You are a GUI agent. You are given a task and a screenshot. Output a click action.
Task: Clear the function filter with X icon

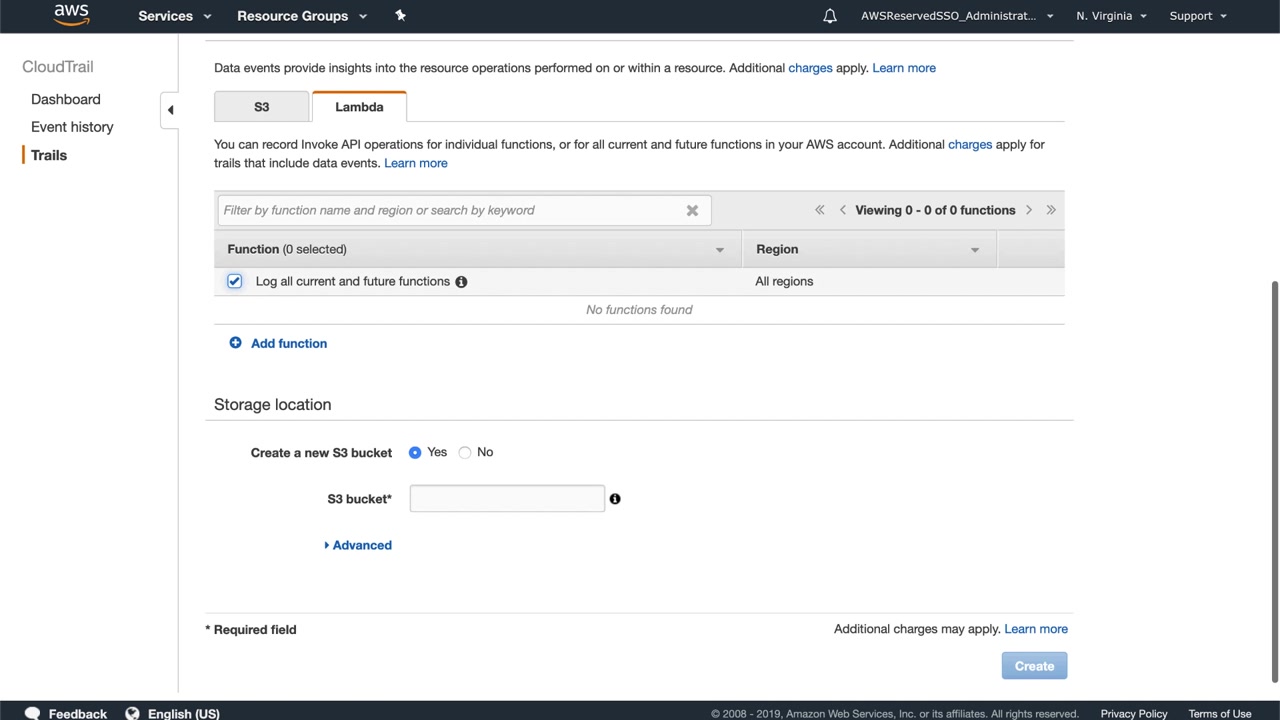point(692,210)
